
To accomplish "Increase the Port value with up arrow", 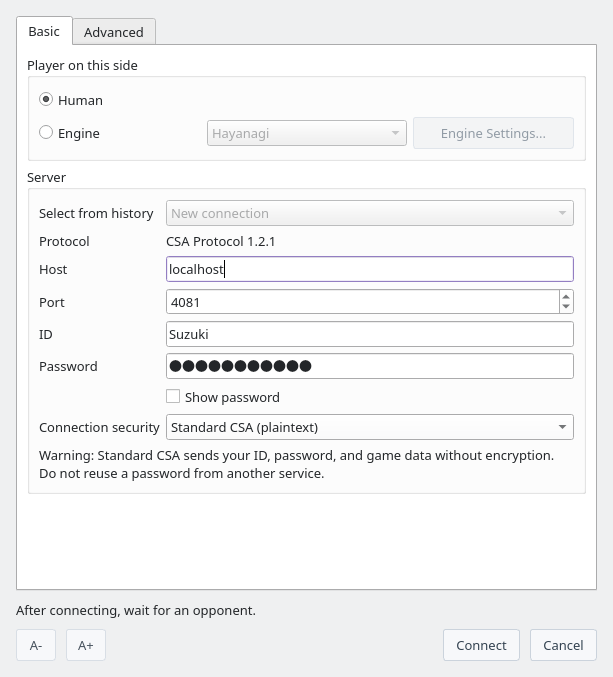I will pos(566,296).
